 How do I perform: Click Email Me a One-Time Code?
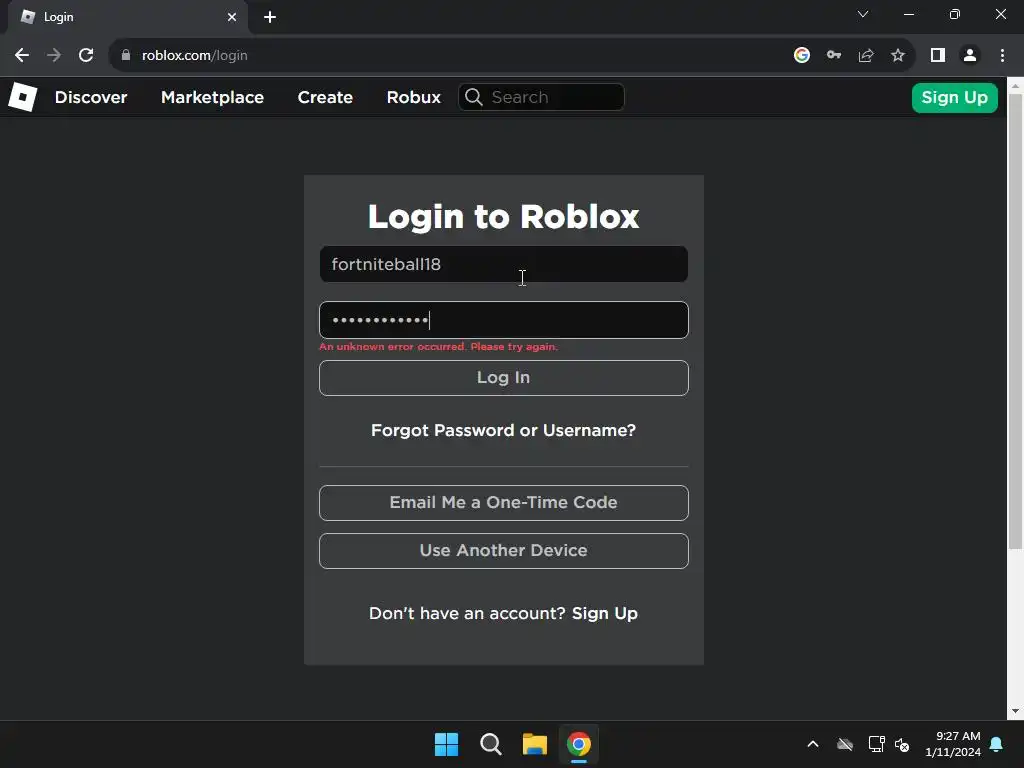pyautogui.click(x=504, y=503)
